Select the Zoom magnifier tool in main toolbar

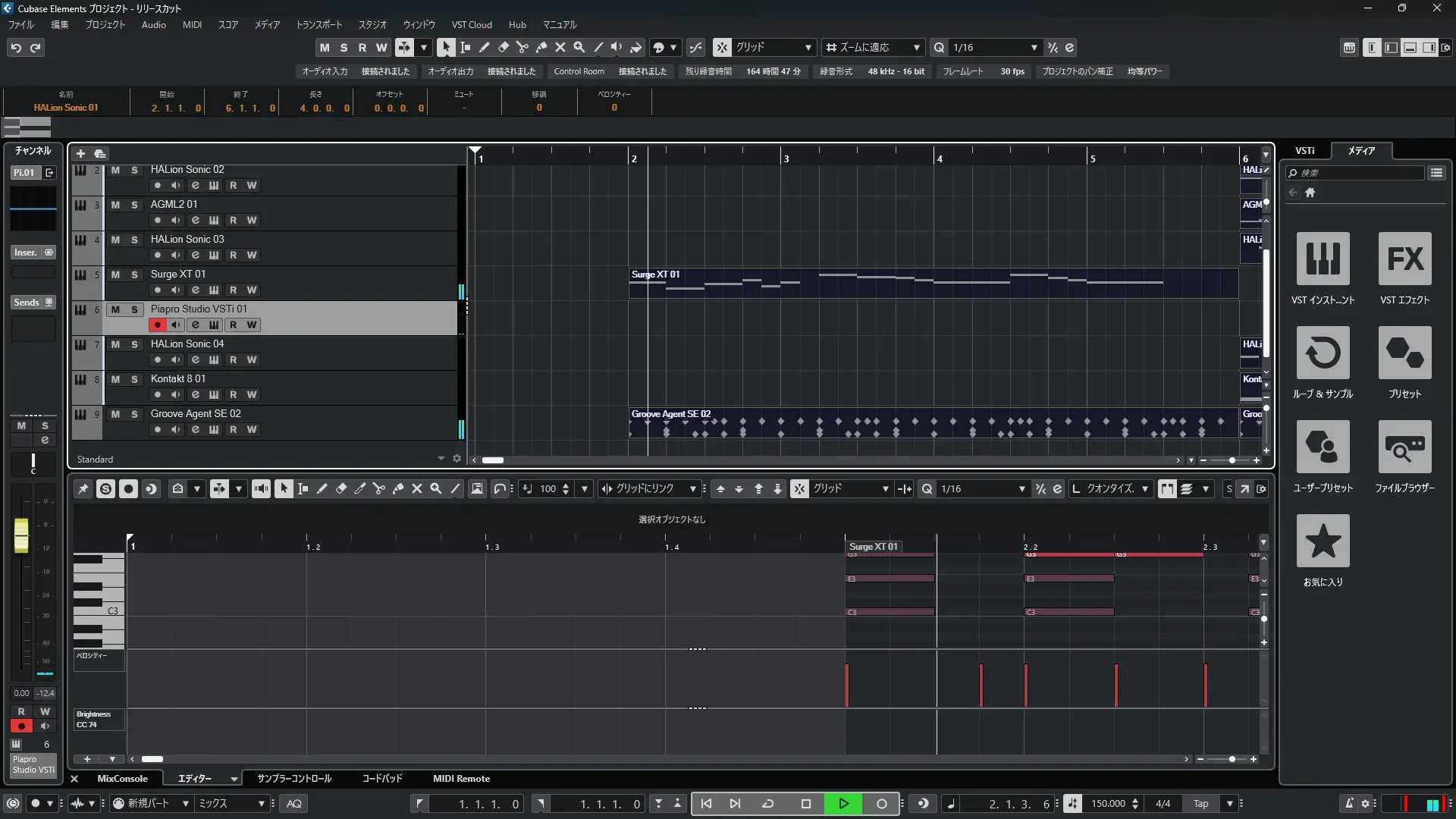coord(579,47)
